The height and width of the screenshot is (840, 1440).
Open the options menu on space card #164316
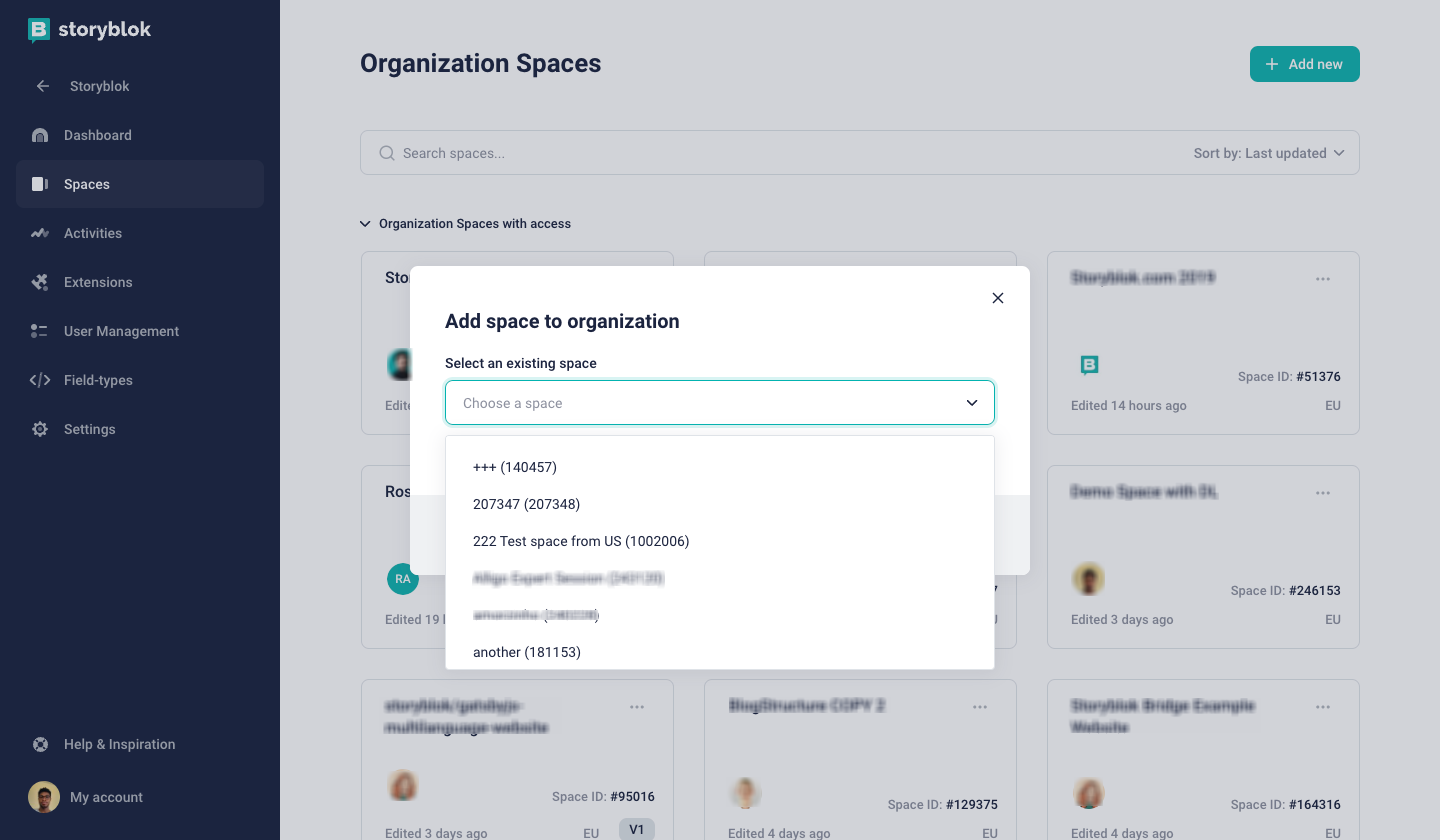click(1323, 707)
